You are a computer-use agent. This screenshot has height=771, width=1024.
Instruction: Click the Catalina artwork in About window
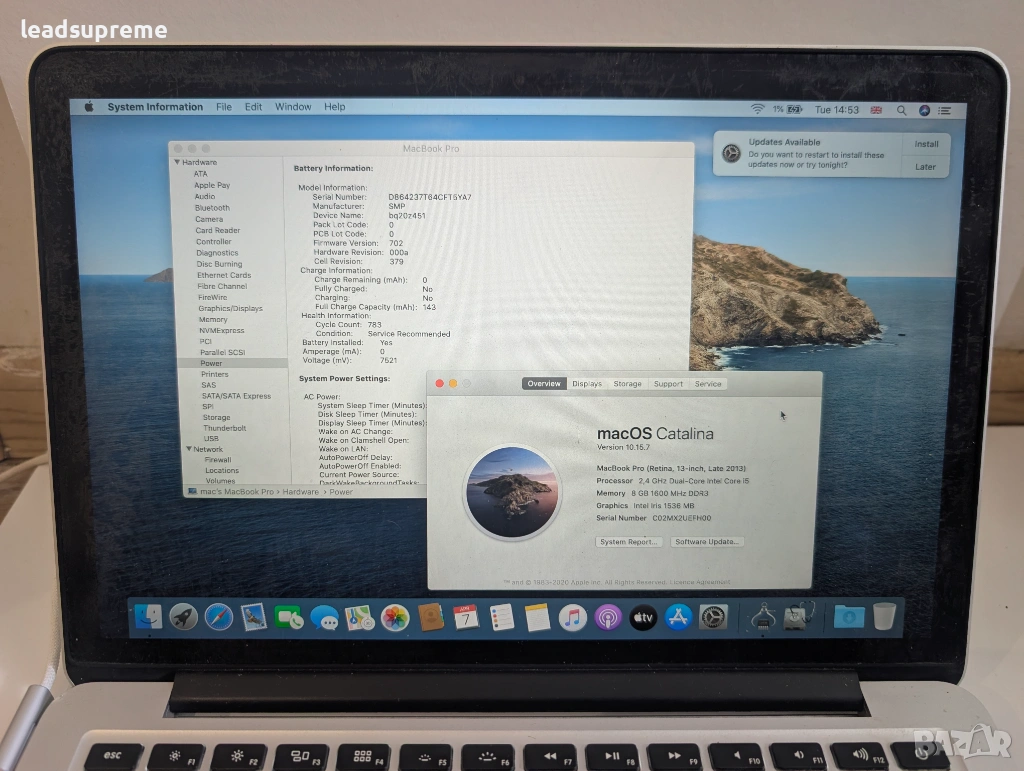click(x=513, y=493)
